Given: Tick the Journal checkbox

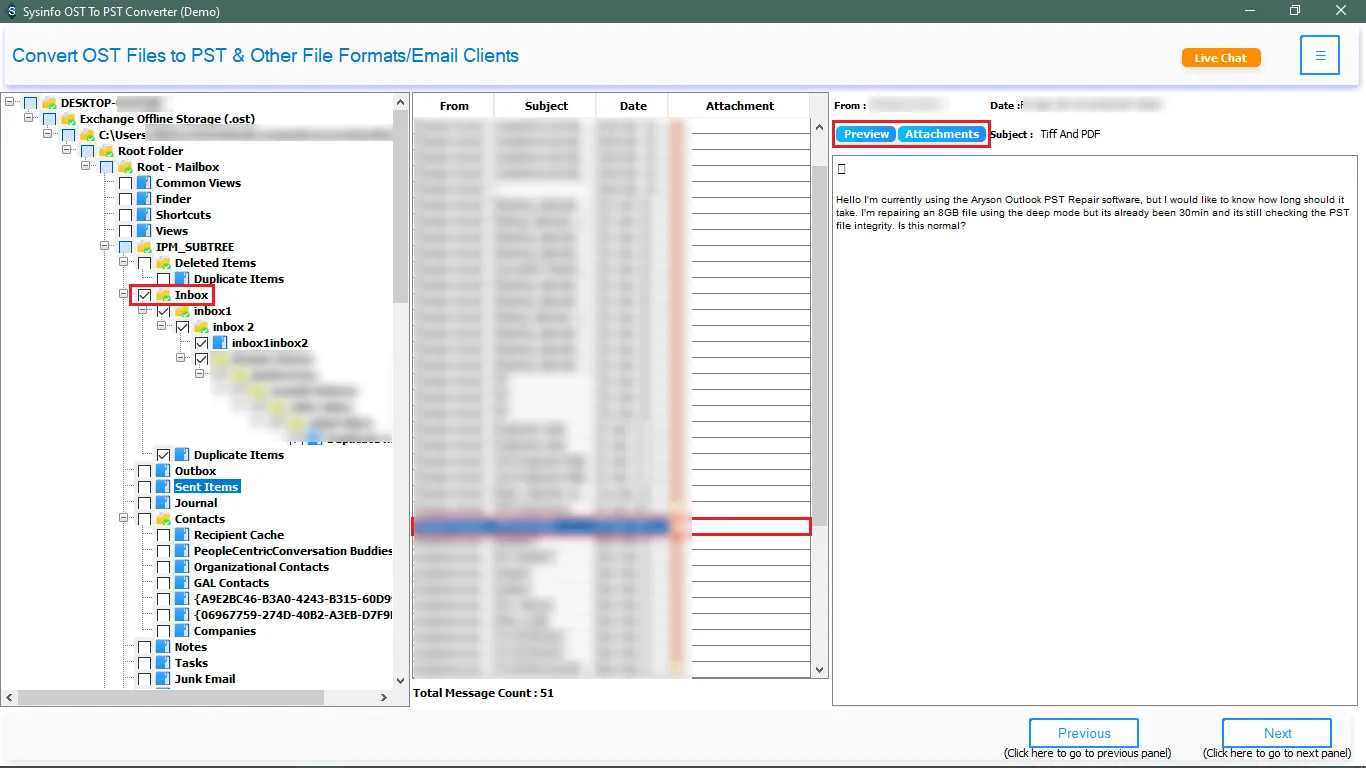Looking at the screenshot, I should click(145, 503).
